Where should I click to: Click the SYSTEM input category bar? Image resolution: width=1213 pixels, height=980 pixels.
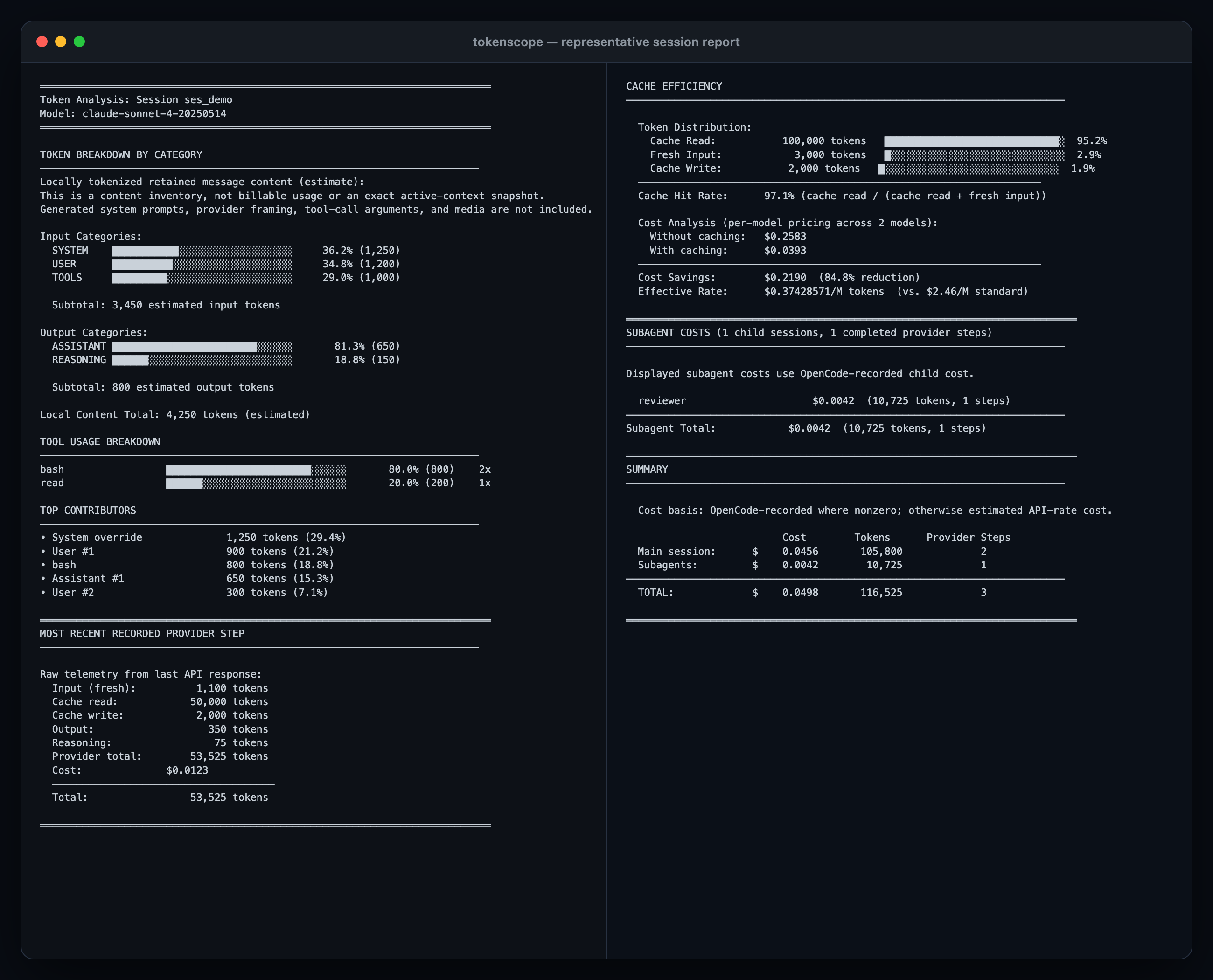(202, 251)
